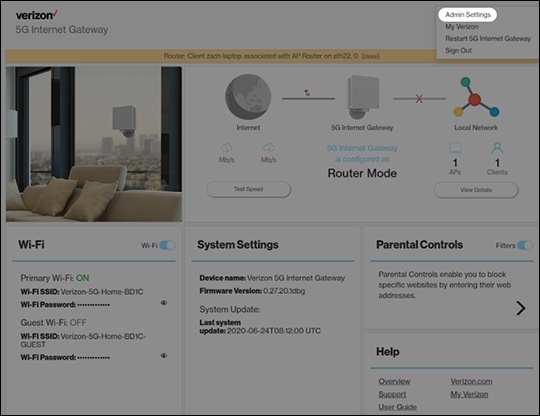The width and height of the screenshot is (540, 416).
Task: Open View Details for local network
Action: point(476,190)
